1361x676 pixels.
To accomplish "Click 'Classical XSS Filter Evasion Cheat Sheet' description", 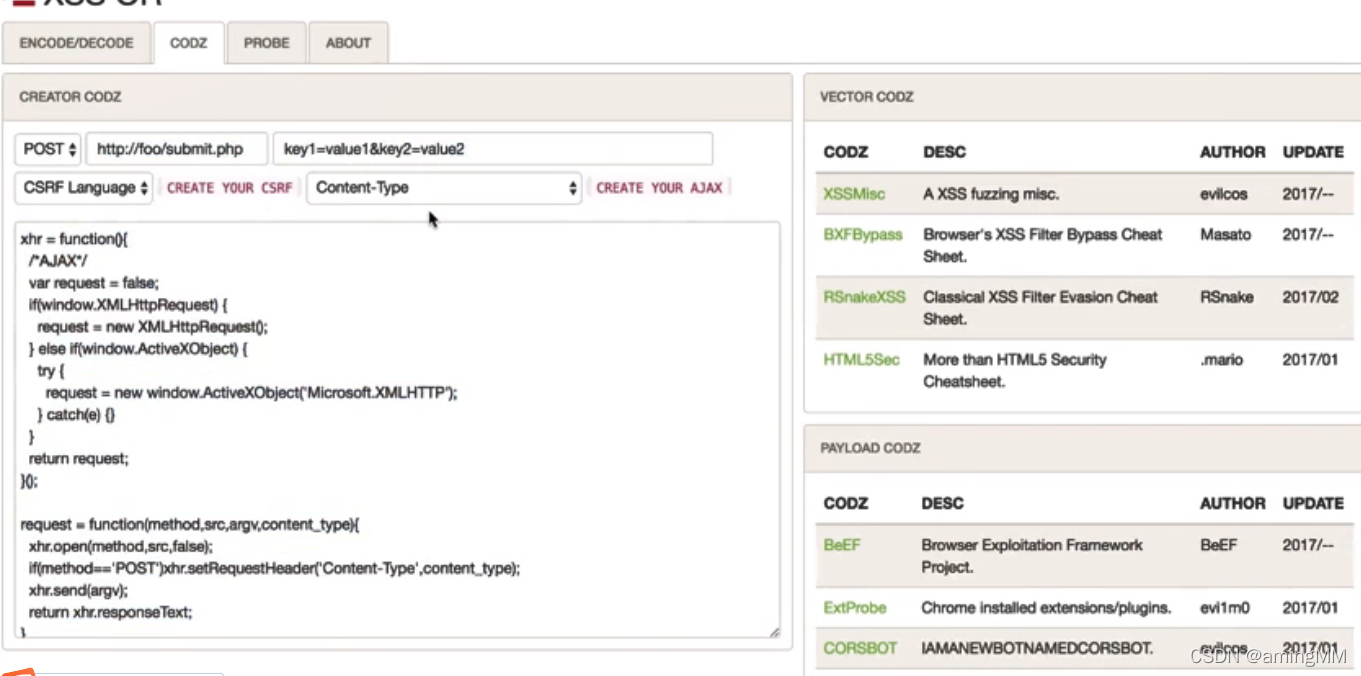I will point(1040,308).
